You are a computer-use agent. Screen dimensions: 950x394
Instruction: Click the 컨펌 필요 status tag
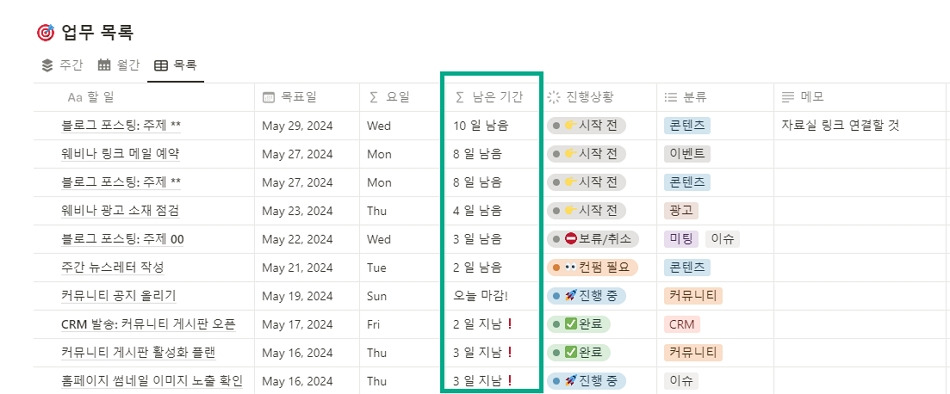click(x=592, y=267)
